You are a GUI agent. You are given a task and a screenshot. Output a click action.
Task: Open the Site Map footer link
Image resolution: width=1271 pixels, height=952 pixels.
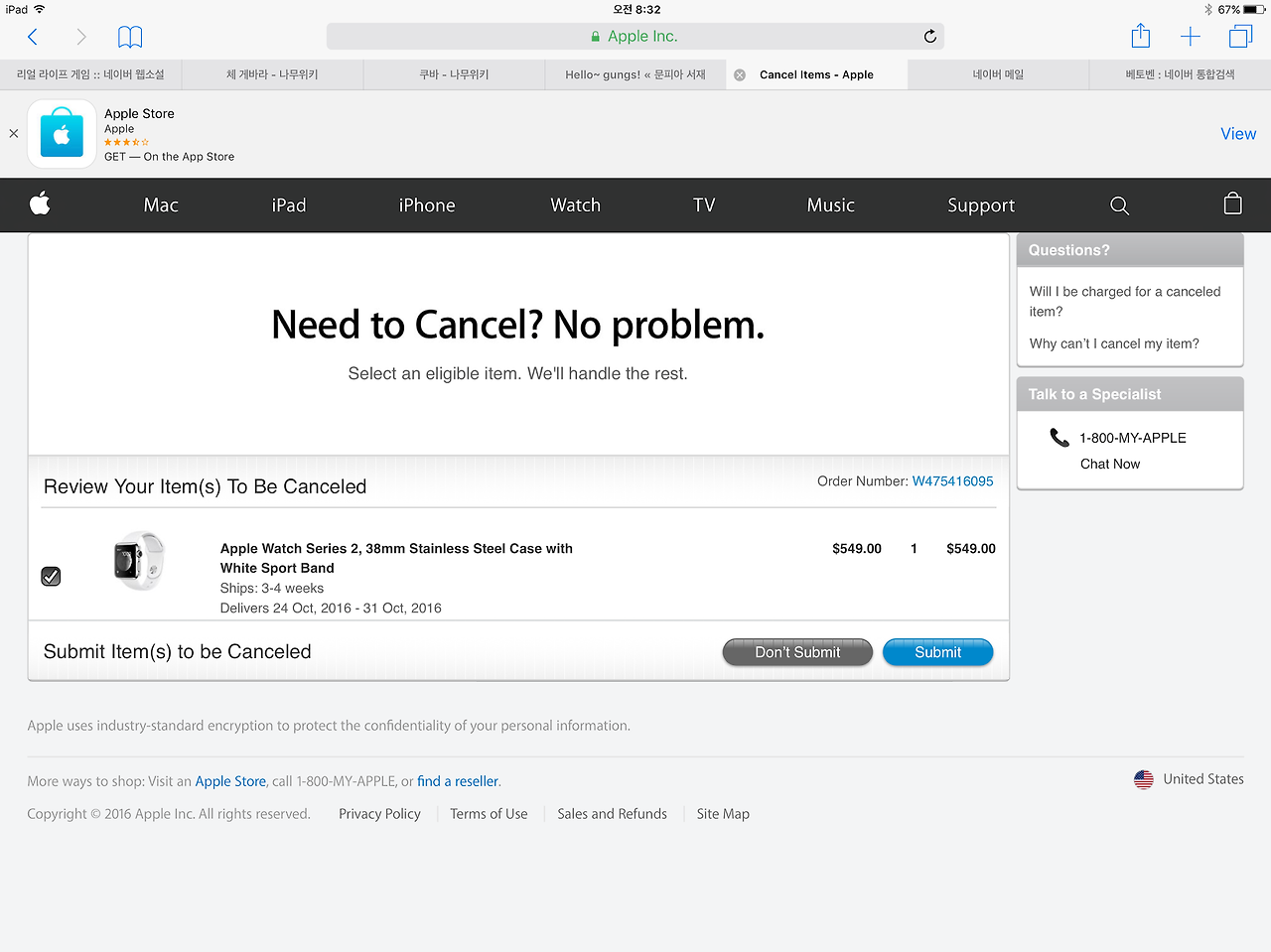coord(723,814)
